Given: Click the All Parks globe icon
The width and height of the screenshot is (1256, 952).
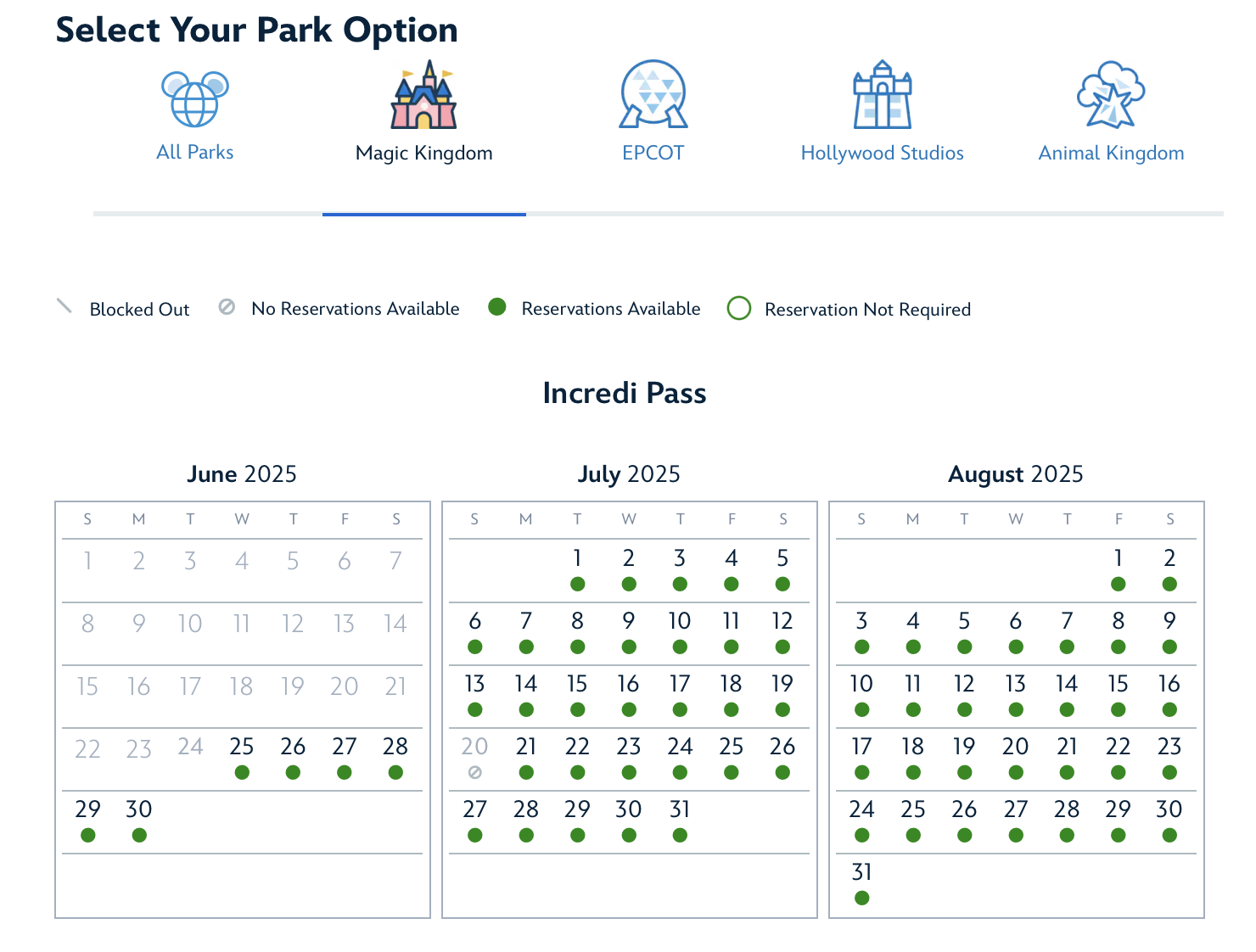Looking at the screenshot, I should click(x=195, y=98).
